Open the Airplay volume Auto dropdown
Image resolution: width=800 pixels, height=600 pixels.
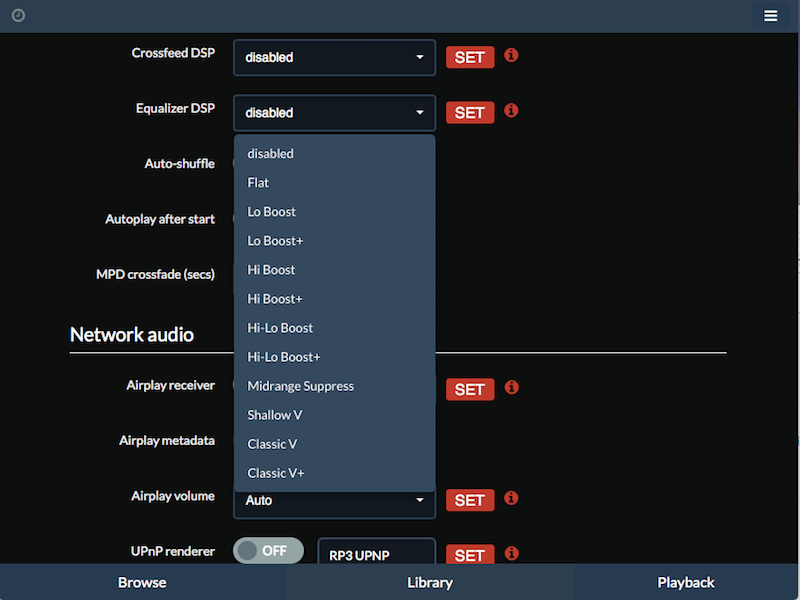pyautogui.click(x=335, y=501)
